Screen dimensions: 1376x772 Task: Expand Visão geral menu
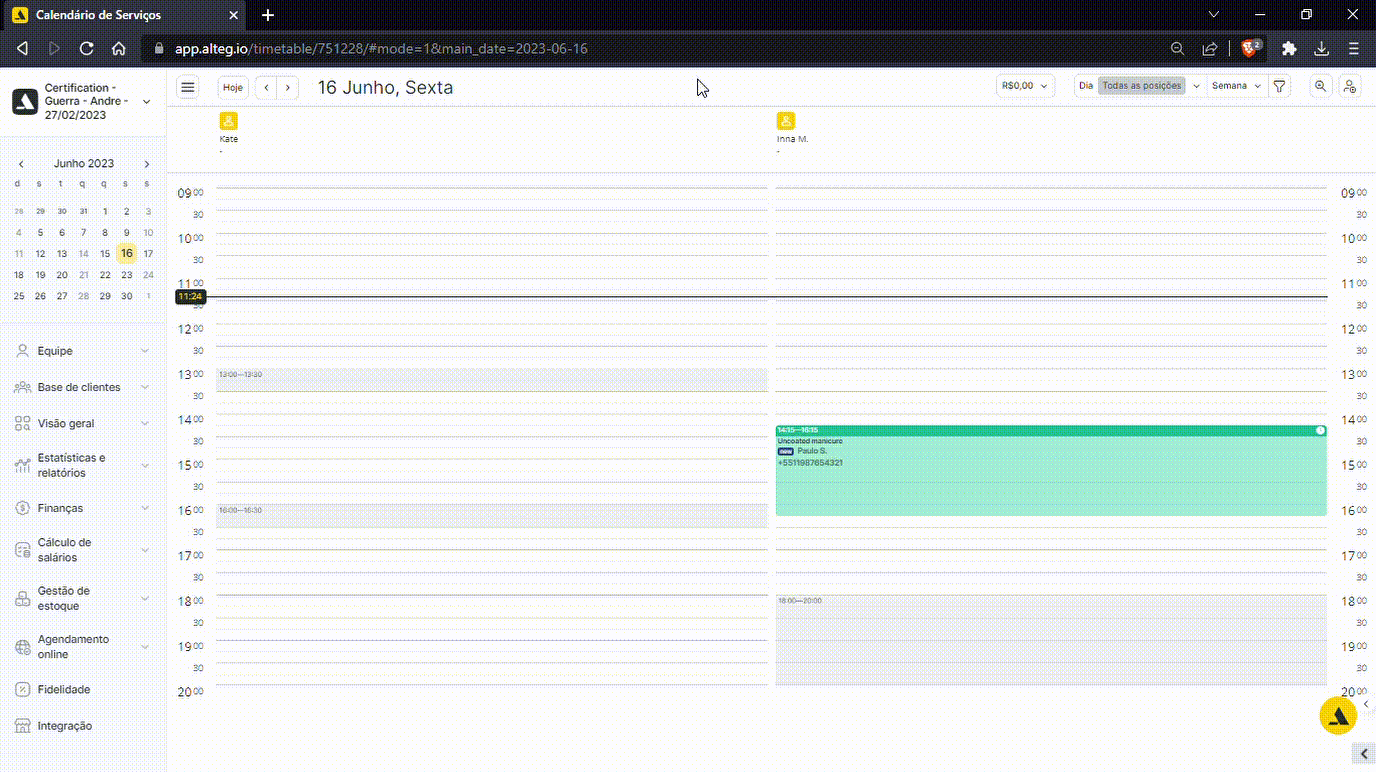pyautogui.click(x=83, y=424)
